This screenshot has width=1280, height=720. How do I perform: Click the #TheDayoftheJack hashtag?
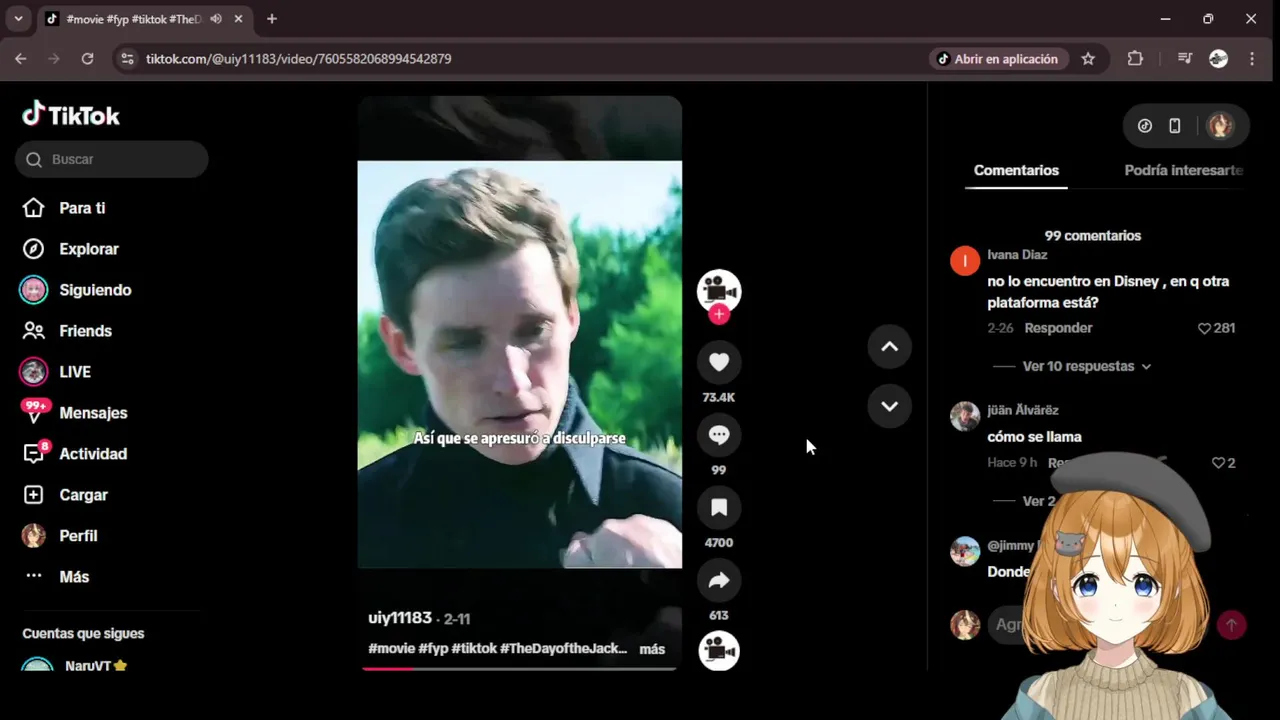pyautogui.click(x=563, y=648)
